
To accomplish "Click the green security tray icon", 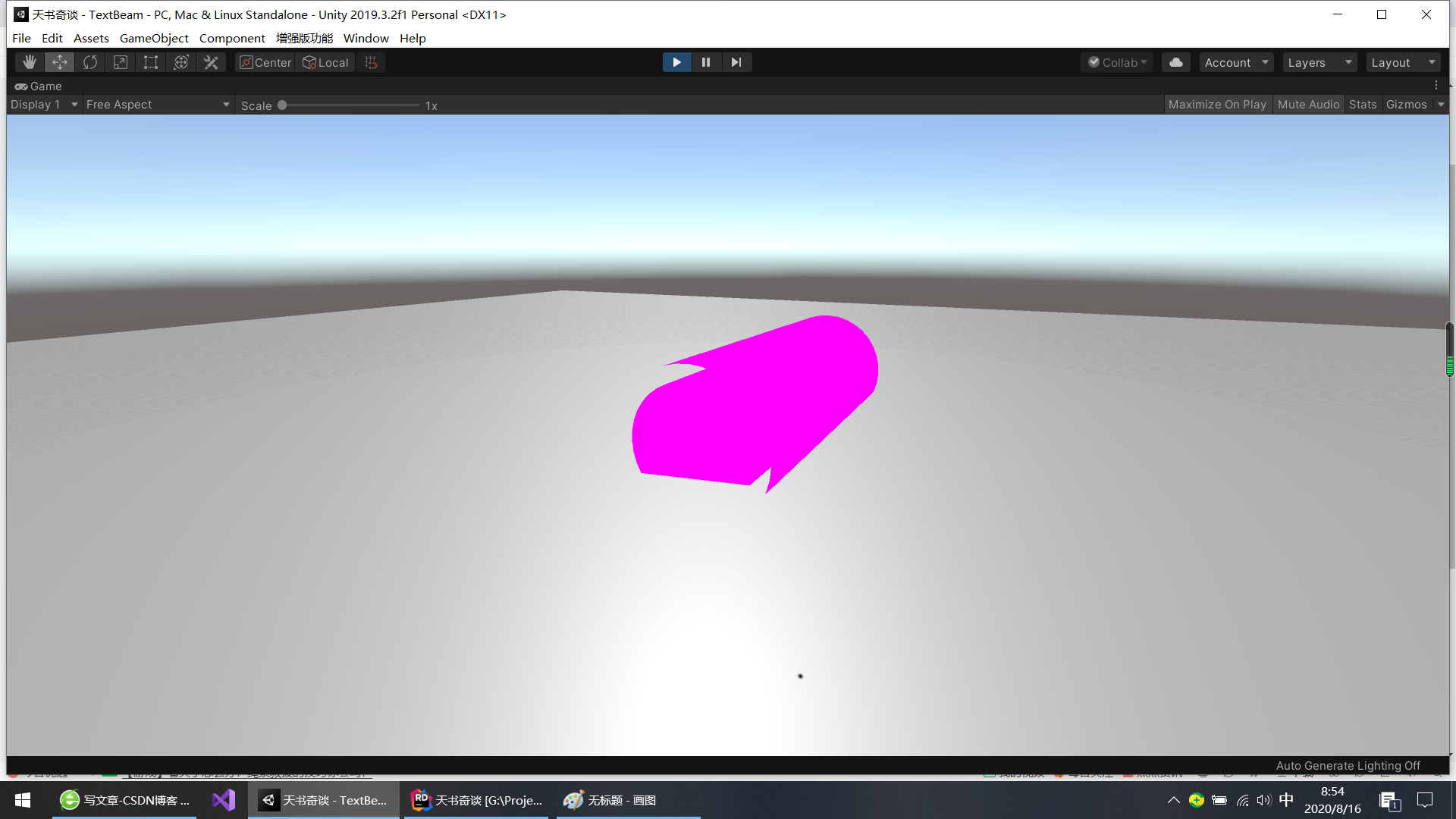I will point(1197,800).
